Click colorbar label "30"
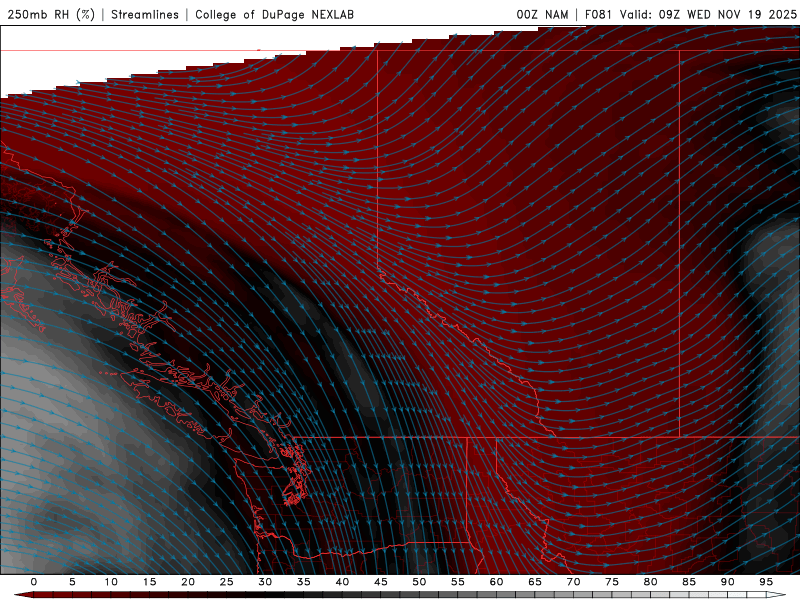The width and height of the screenshot is (800, 600). tap(265, 582)
